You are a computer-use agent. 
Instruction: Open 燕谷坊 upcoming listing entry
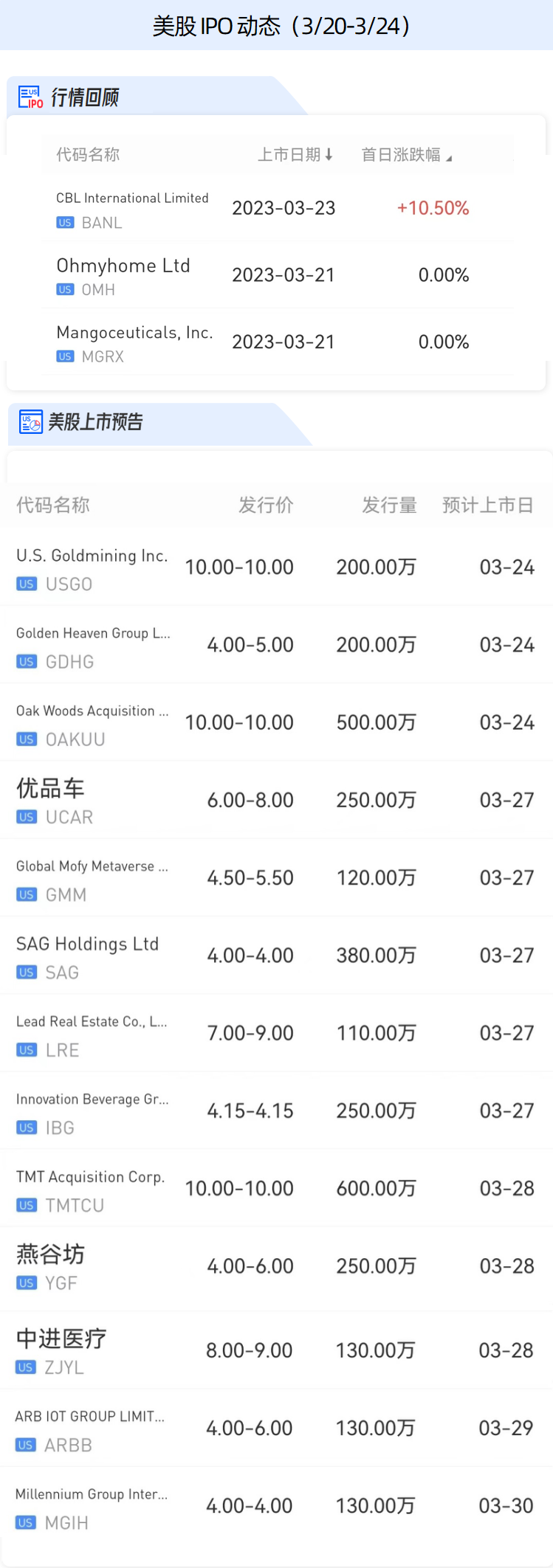[50, 1254]
